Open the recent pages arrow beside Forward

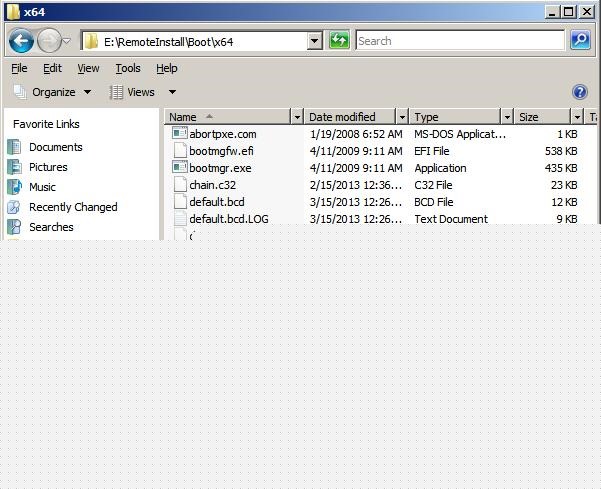coord(67,41)
